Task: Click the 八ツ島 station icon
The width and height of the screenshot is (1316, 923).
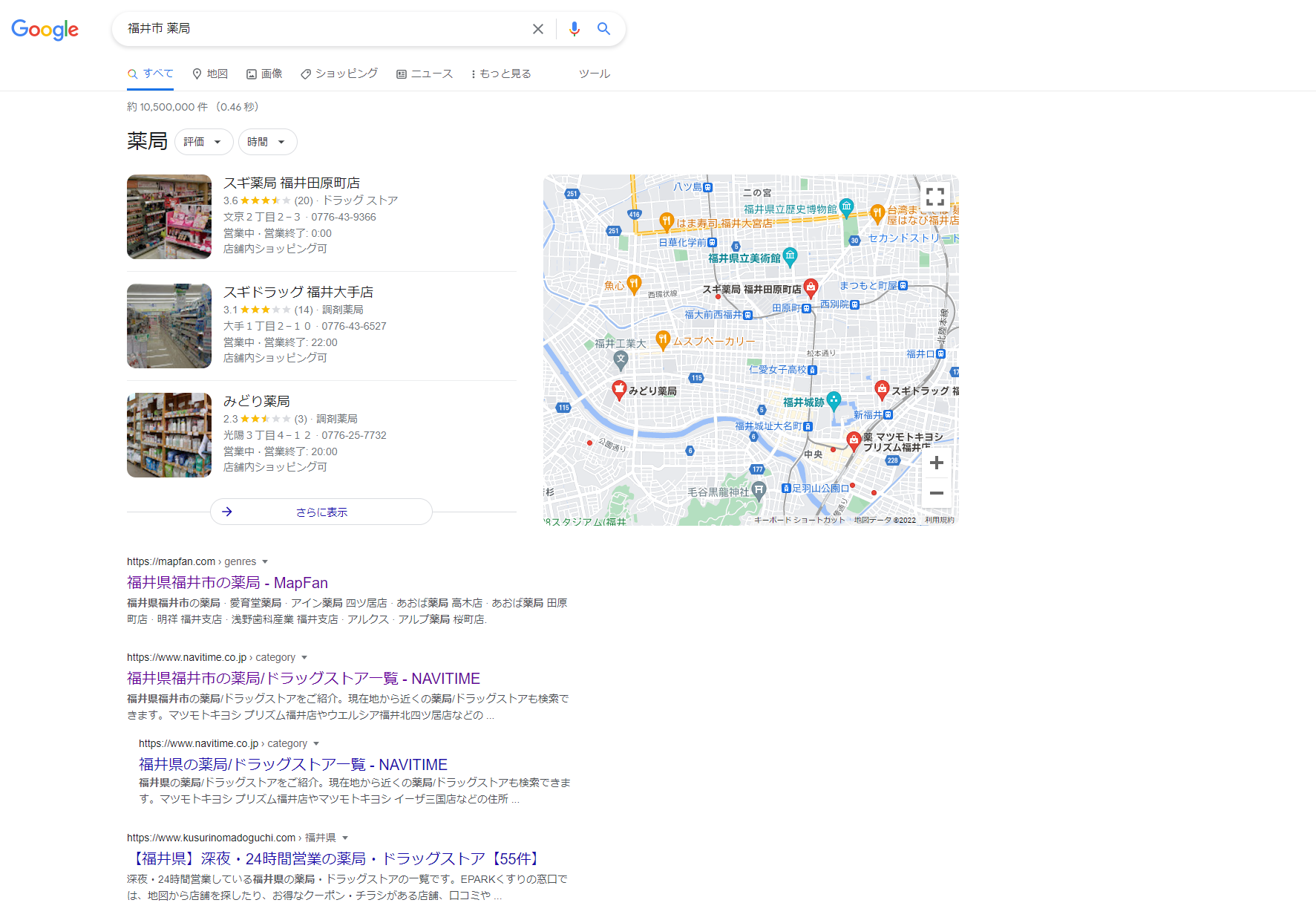Action: tap(708, 187)
